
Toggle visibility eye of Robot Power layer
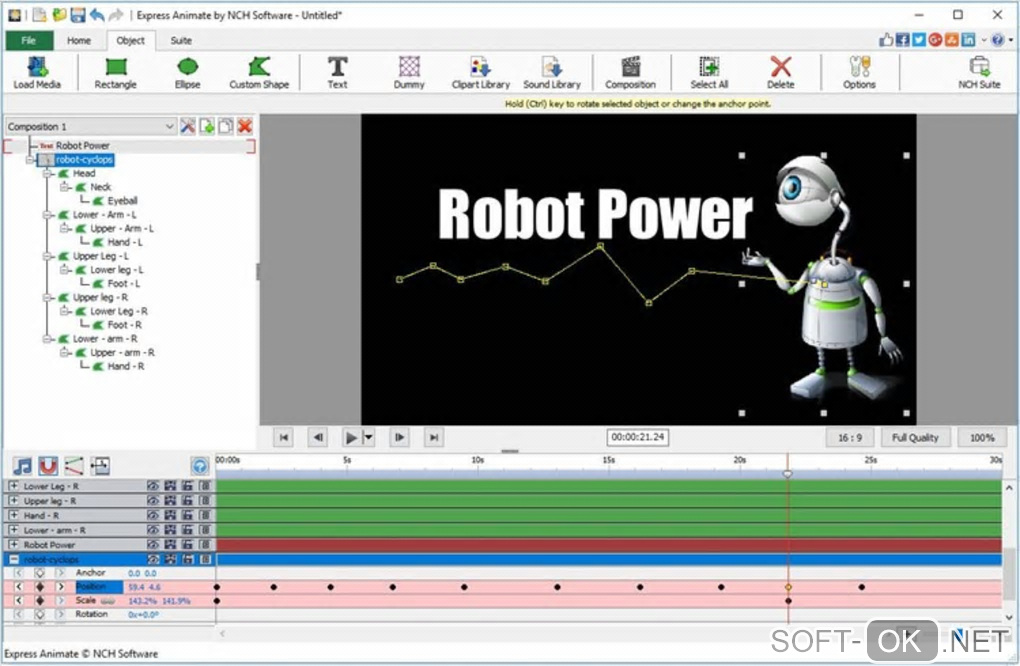click(152, 544)
